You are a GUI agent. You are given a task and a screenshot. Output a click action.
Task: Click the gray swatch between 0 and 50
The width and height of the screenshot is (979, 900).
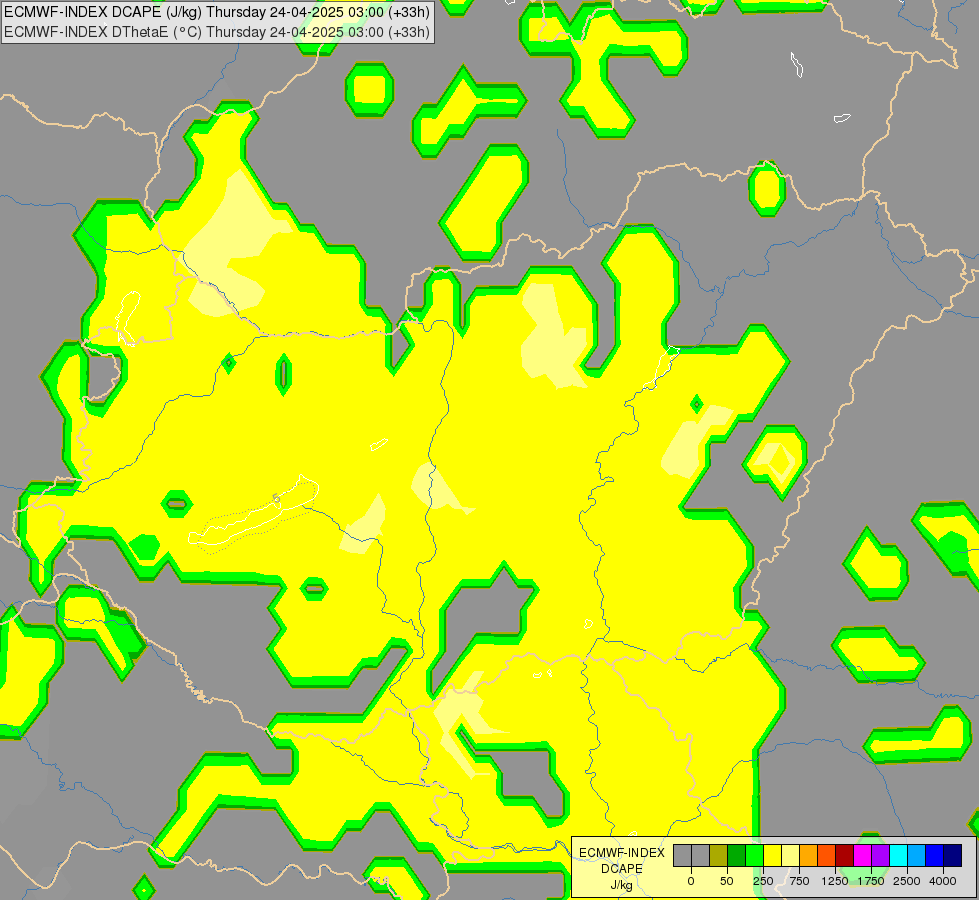(x=701, y=856)
